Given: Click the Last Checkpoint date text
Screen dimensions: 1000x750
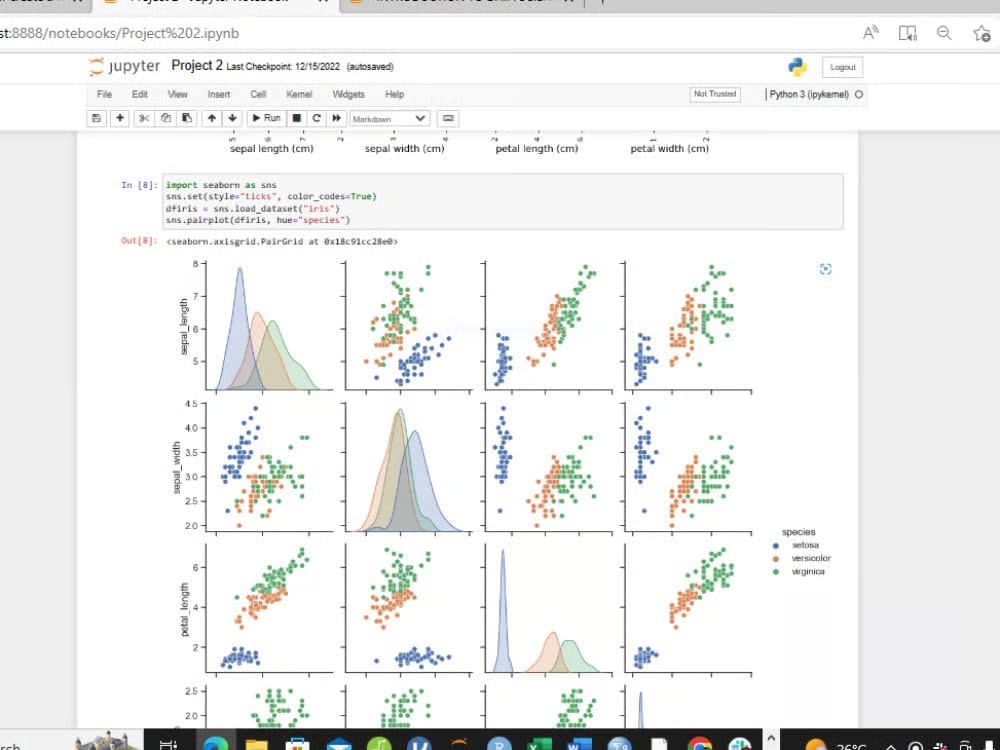Looking at the screenshot, I should tap(283, 66).
